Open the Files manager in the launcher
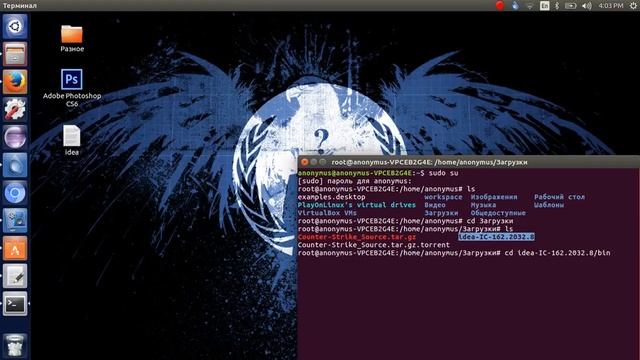 (15, 54)
